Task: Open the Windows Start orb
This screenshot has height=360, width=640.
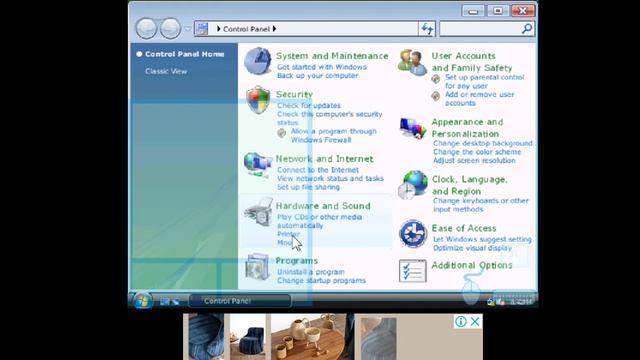Action: coord(142,301)
